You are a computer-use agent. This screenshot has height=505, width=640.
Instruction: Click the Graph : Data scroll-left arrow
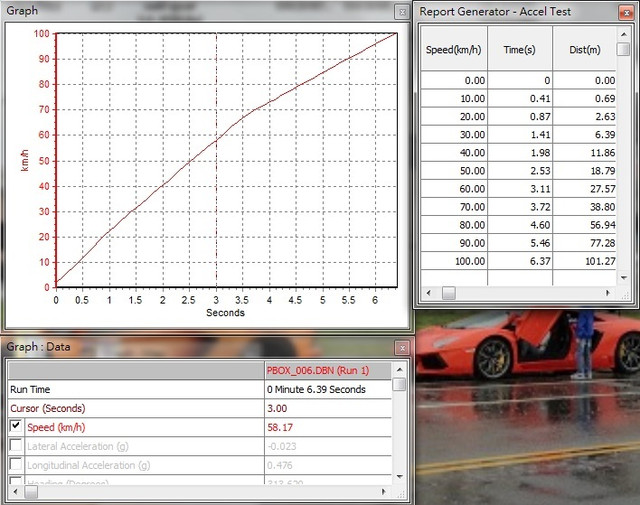[x=15, y=492]
